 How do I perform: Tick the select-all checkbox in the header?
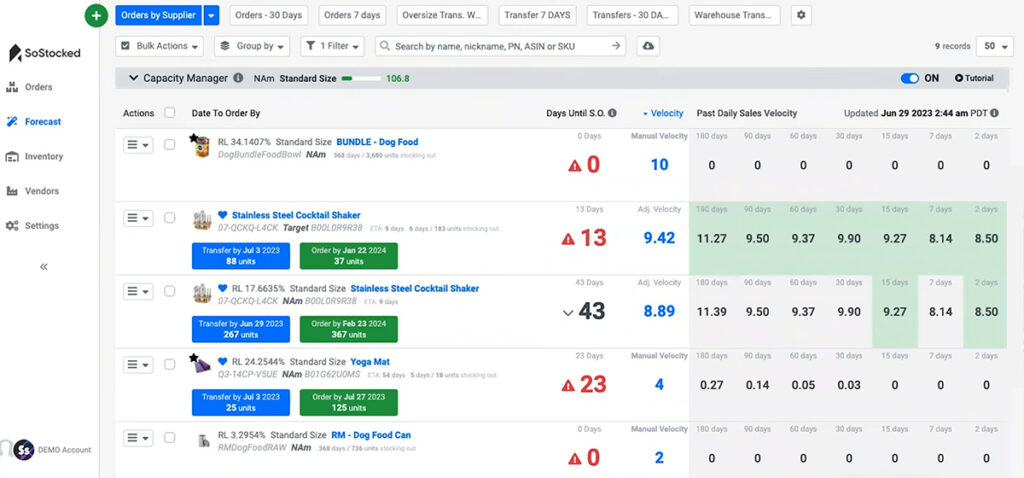click(170, 113)
